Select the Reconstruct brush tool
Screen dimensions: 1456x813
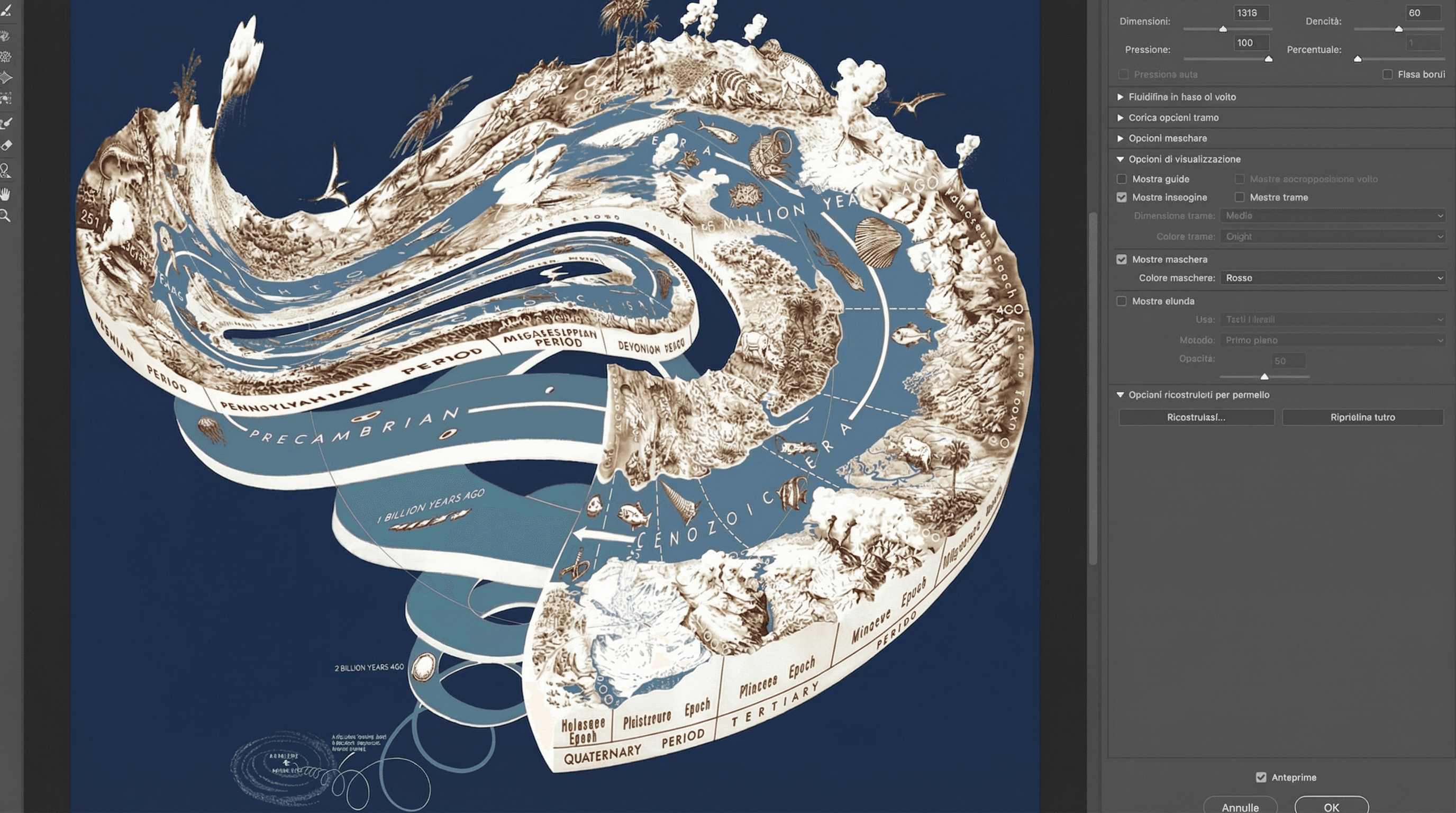click(x=6, y=10)
